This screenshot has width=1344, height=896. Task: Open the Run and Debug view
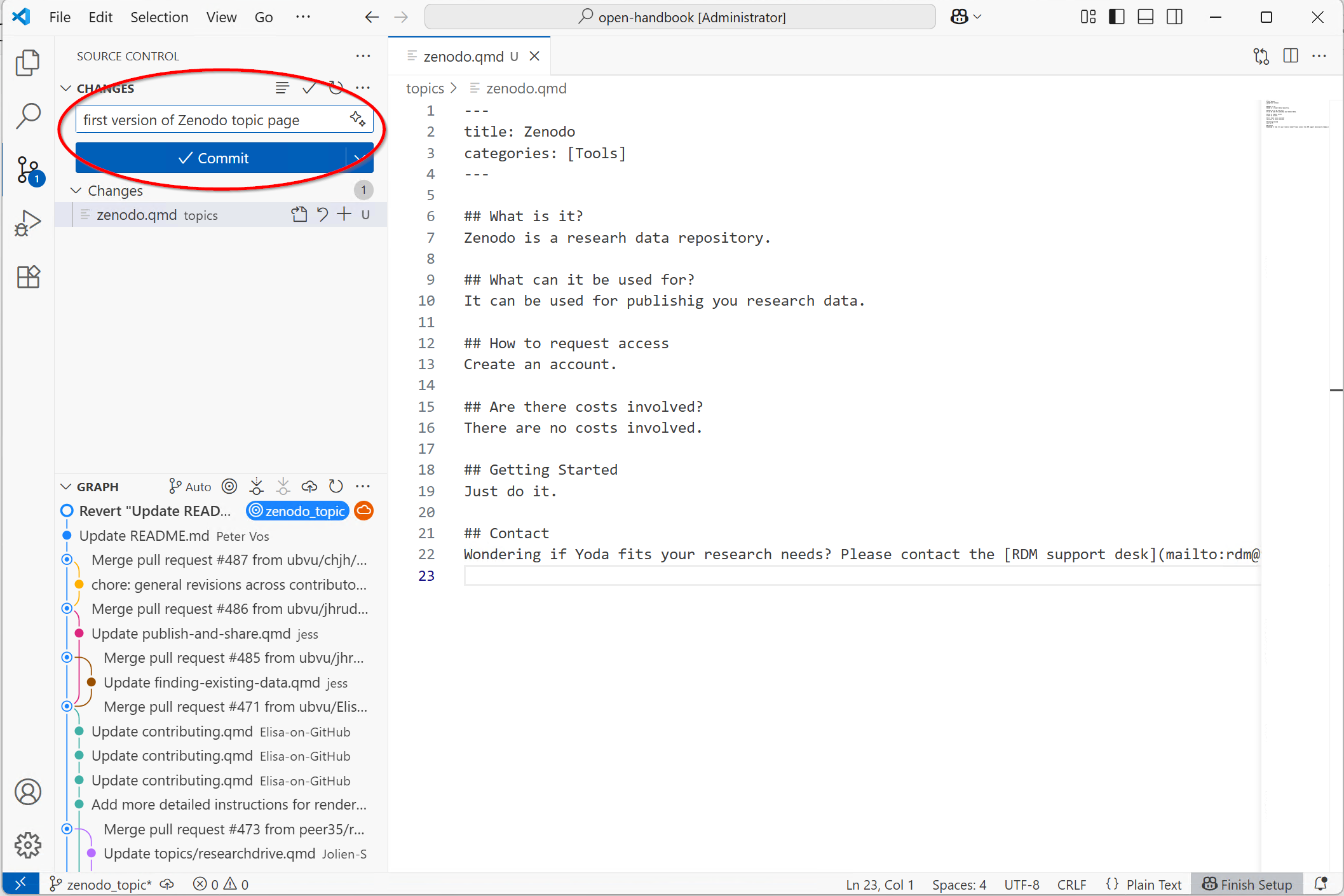pyautogui.click(x=28, y=222)
